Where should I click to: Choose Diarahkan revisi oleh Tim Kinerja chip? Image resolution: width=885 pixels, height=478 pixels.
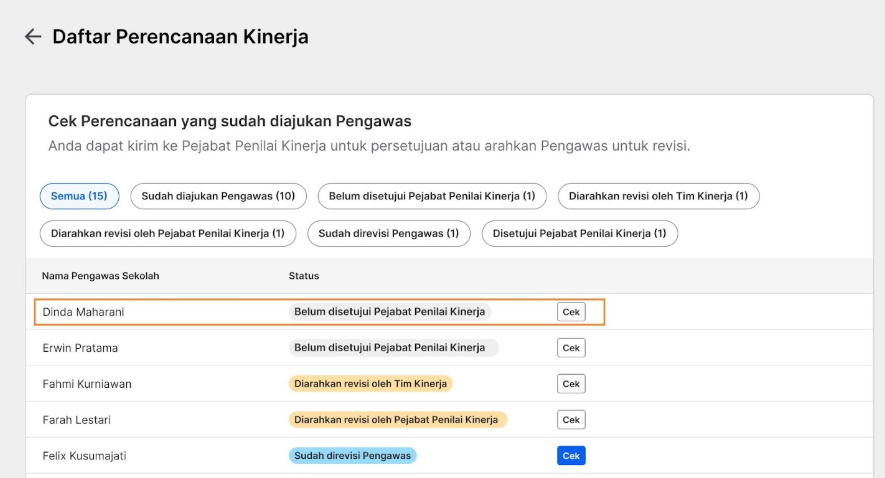658,196
